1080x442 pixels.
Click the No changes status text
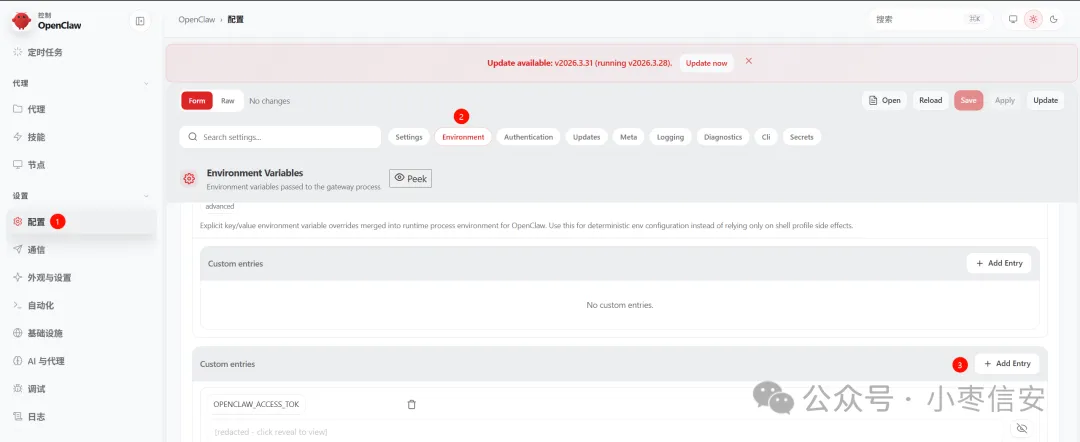pyautogui.click(x=269, y=101)
